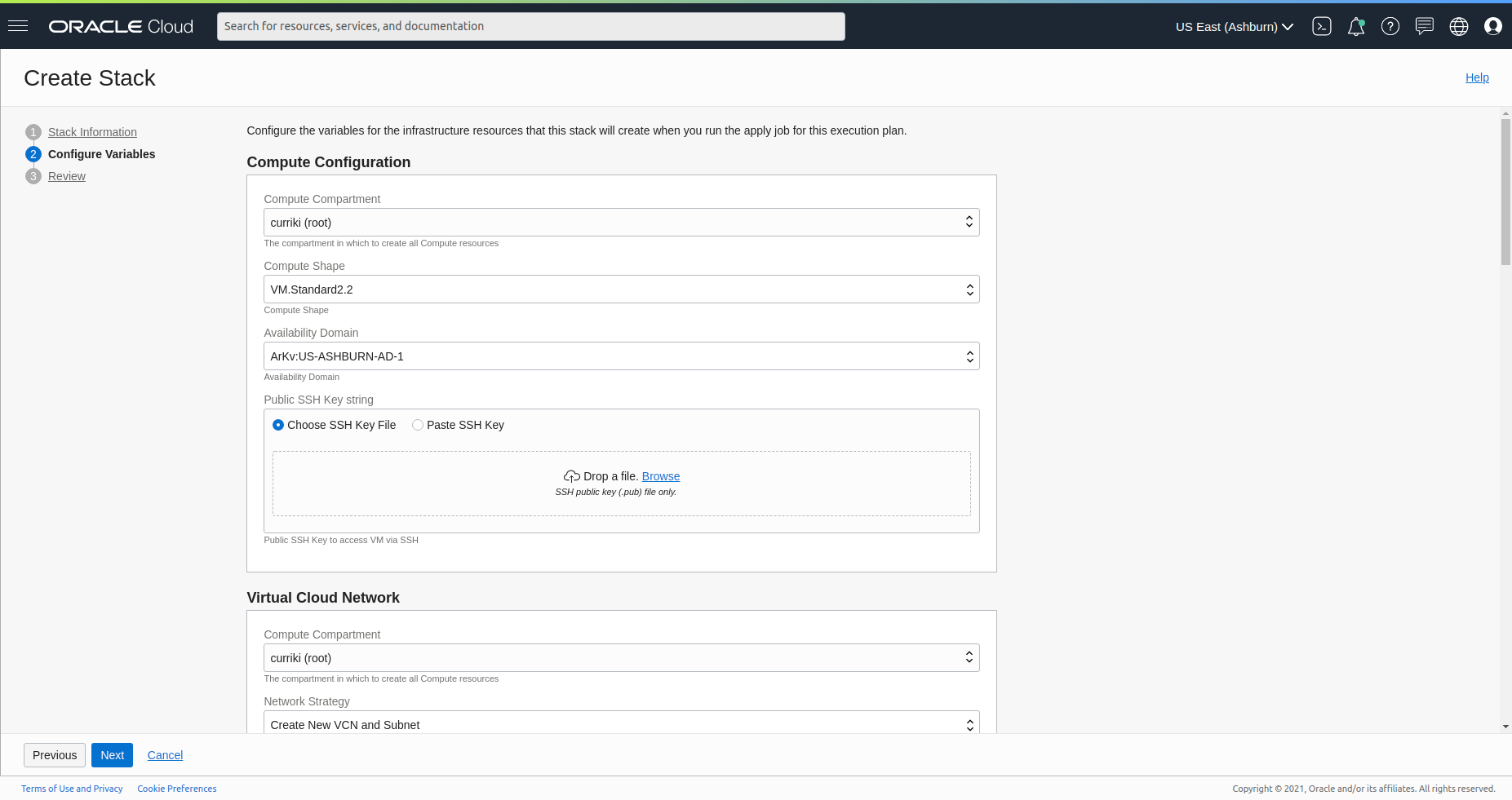Click the Next button
This screenshot has width=1512, height=800.
[112, 755]
